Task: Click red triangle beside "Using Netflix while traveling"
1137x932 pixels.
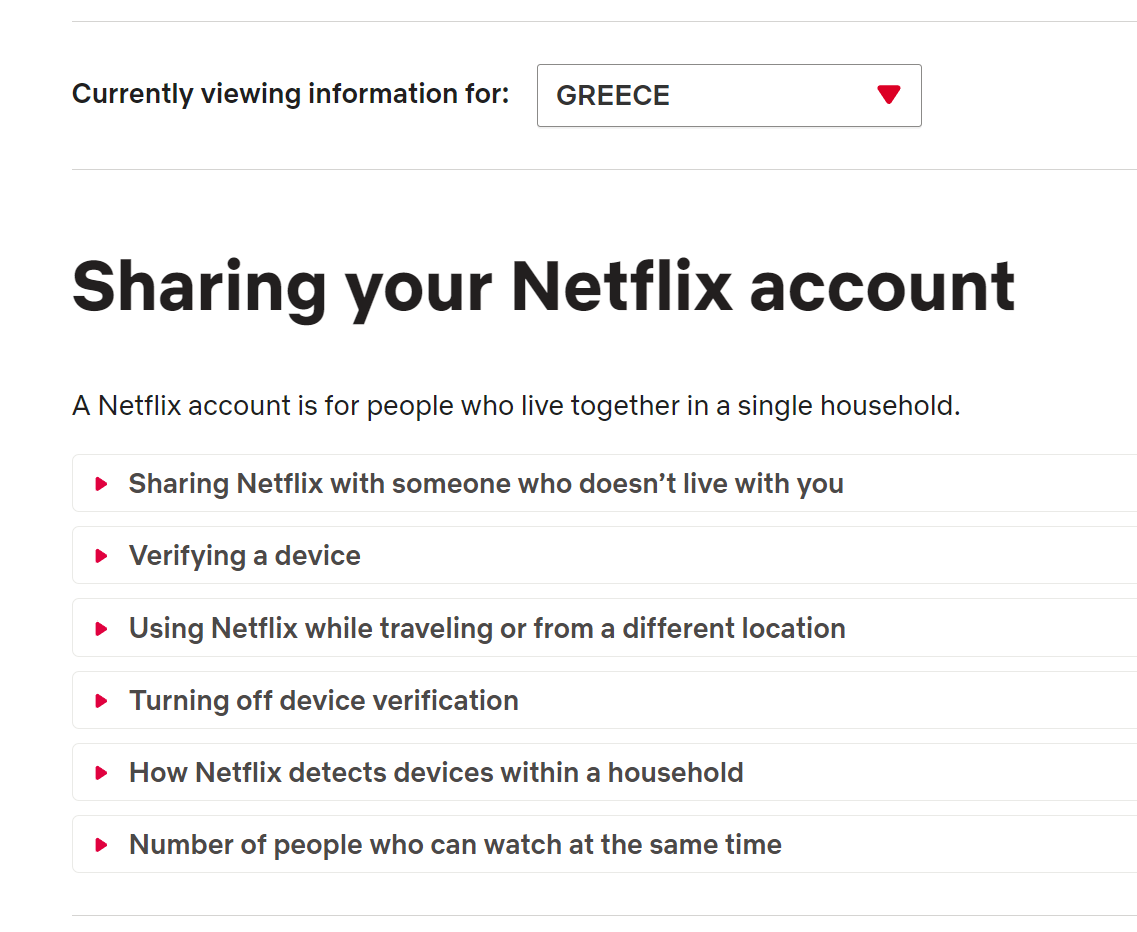Action: click(x=102, y=629)
